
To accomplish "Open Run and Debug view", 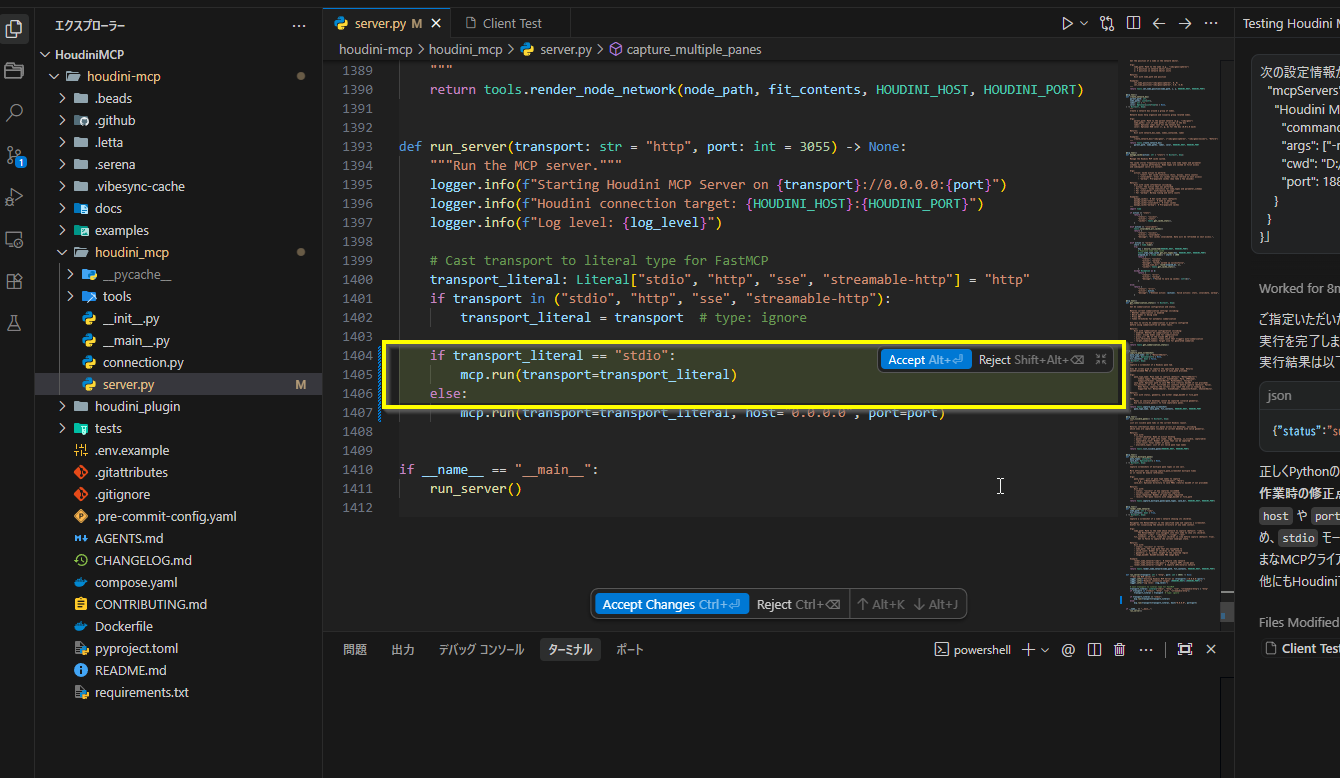I will (x=15, y=197).
